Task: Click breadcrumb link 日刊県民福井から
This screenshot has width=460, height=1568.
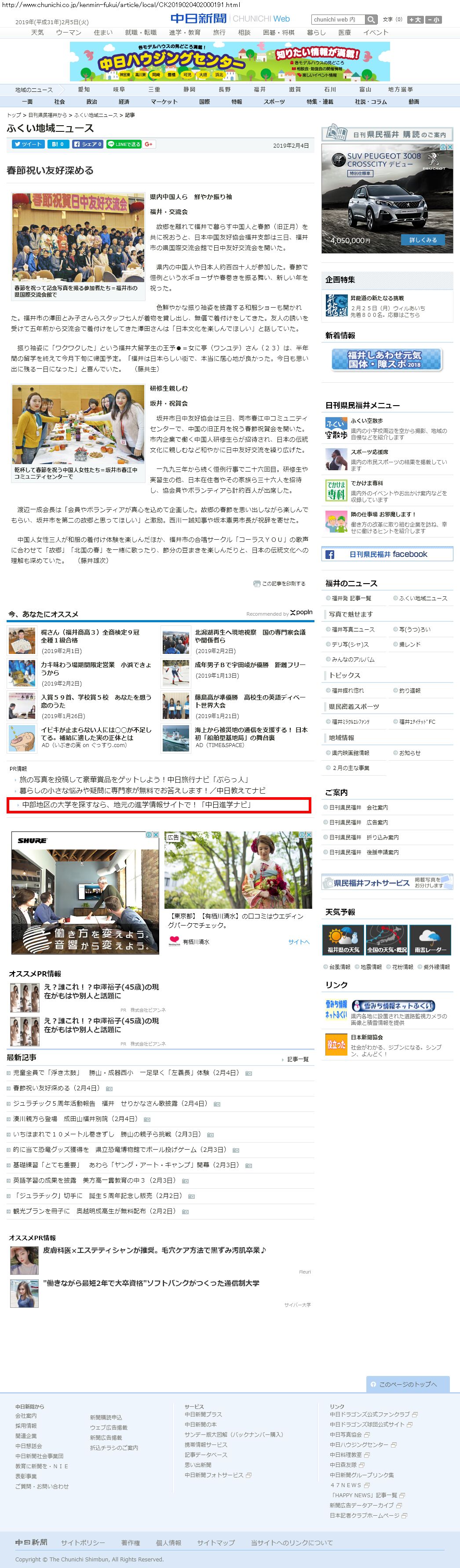Action: pos(47,115)
